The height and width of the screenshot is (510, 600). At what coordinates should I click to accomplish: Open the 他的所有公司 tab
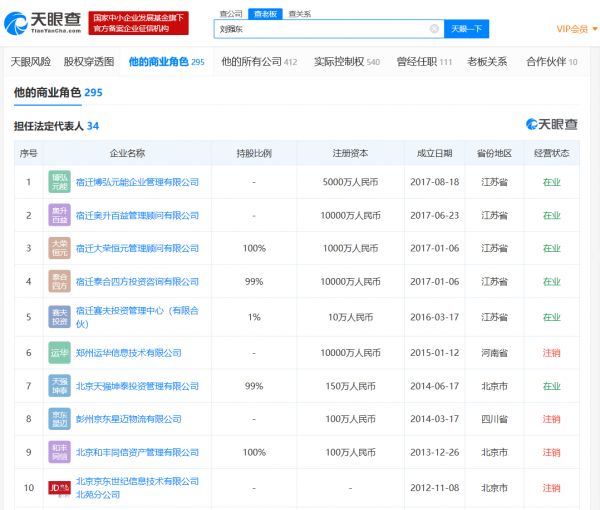pyautogui.click(x=258, y=62)
